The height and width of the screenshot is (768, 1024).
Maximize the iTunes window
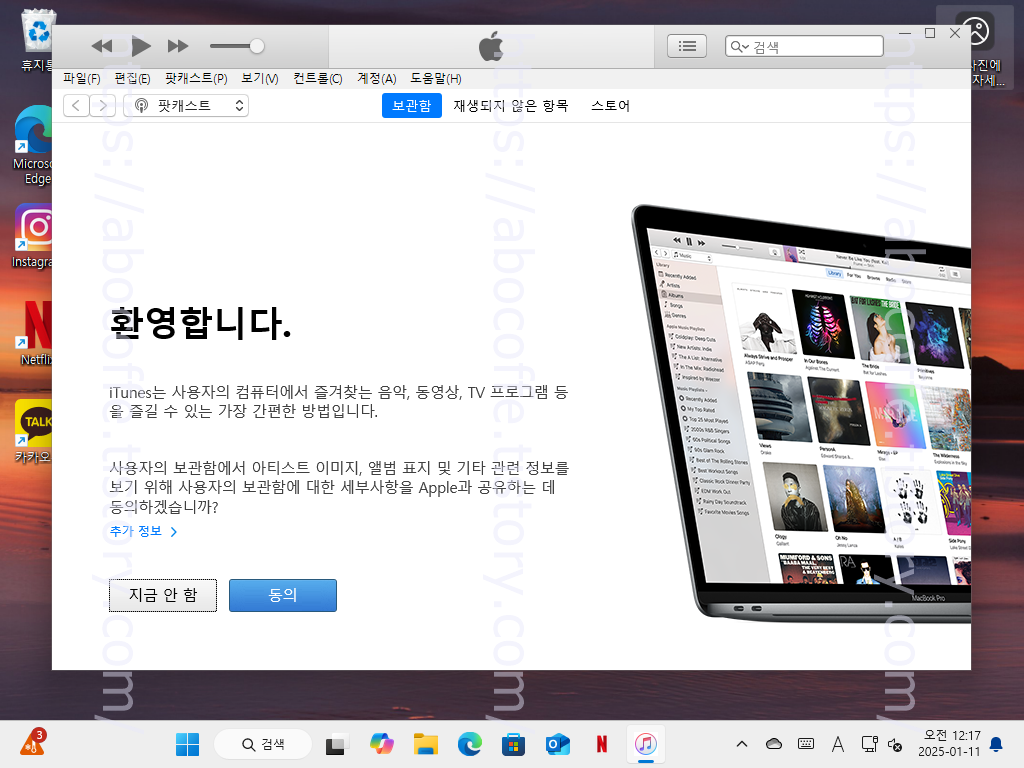click(x=930, y=33)
